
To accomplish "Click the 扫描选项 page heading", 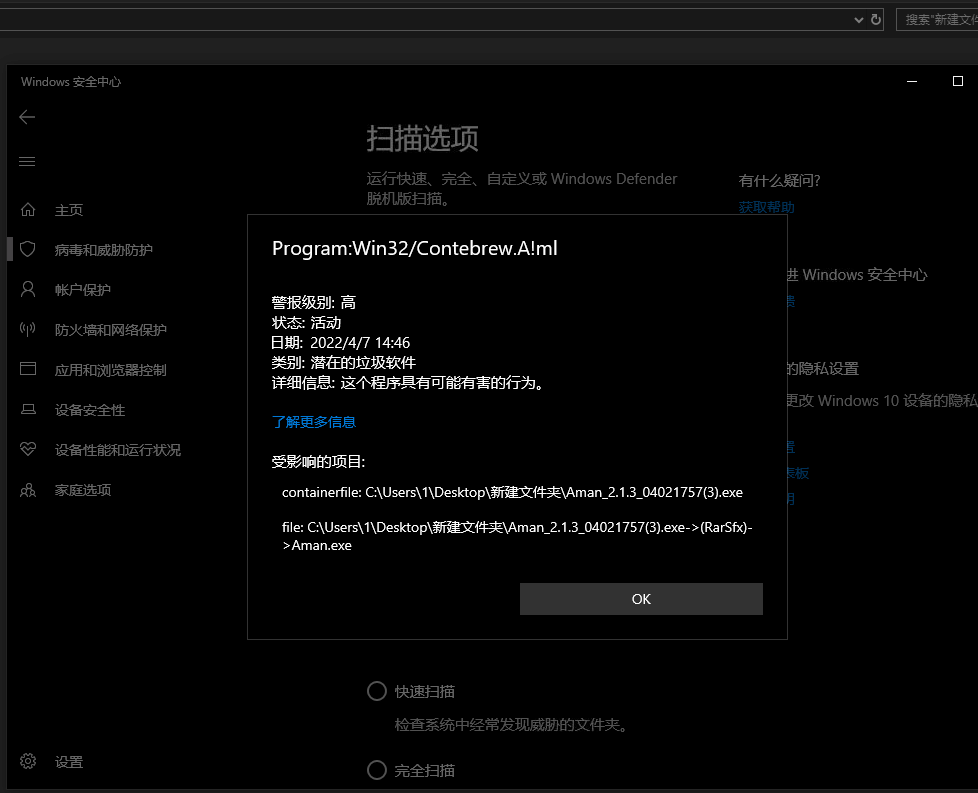I will pyautogui.click(x=422, y=139).
